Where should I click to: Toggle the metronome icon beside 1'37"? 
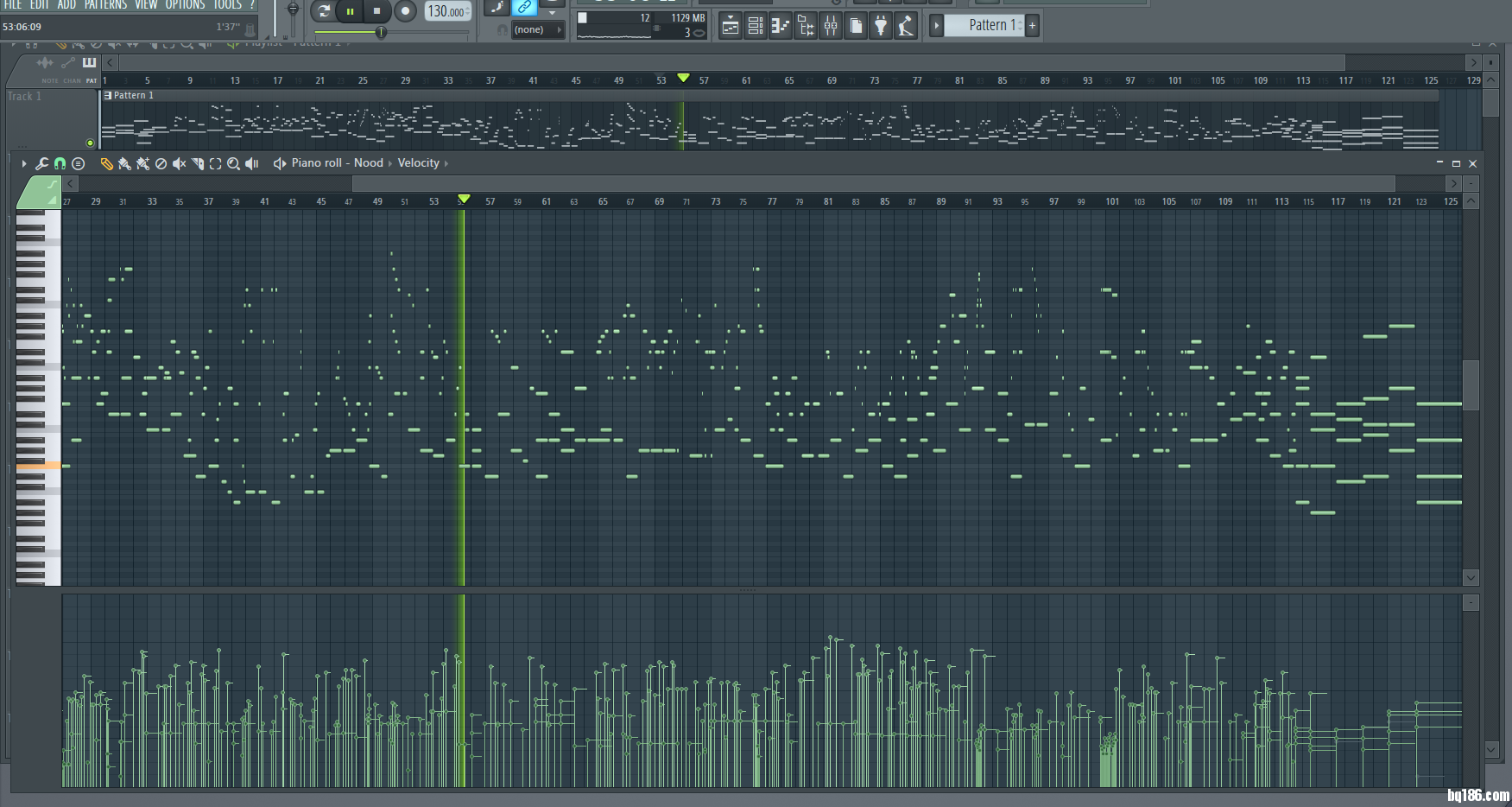(x=250, y=29)
